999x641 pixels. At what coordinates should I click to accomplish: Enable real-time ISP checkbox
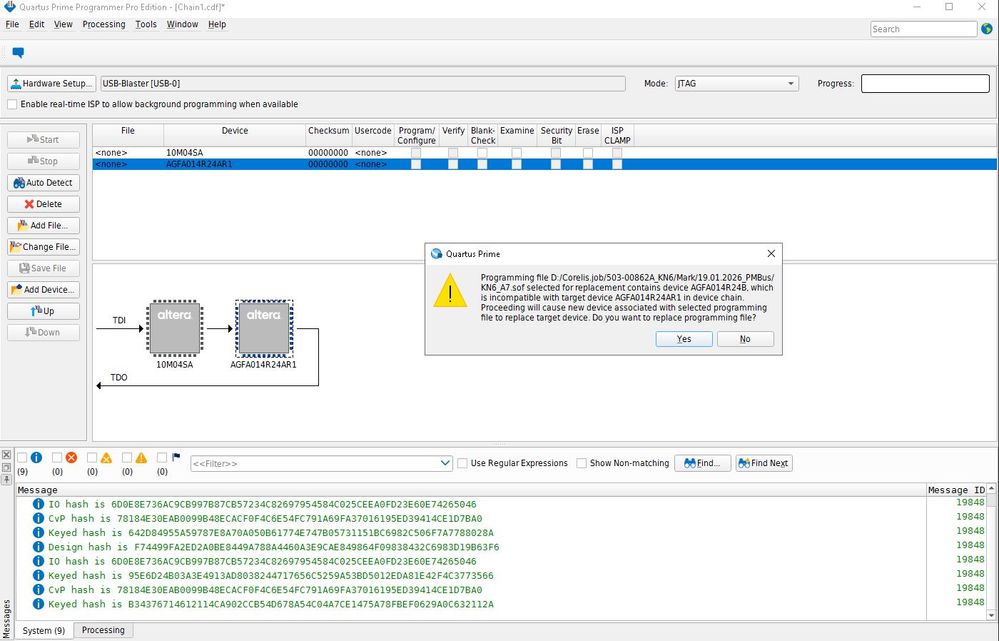coord(13,104)
